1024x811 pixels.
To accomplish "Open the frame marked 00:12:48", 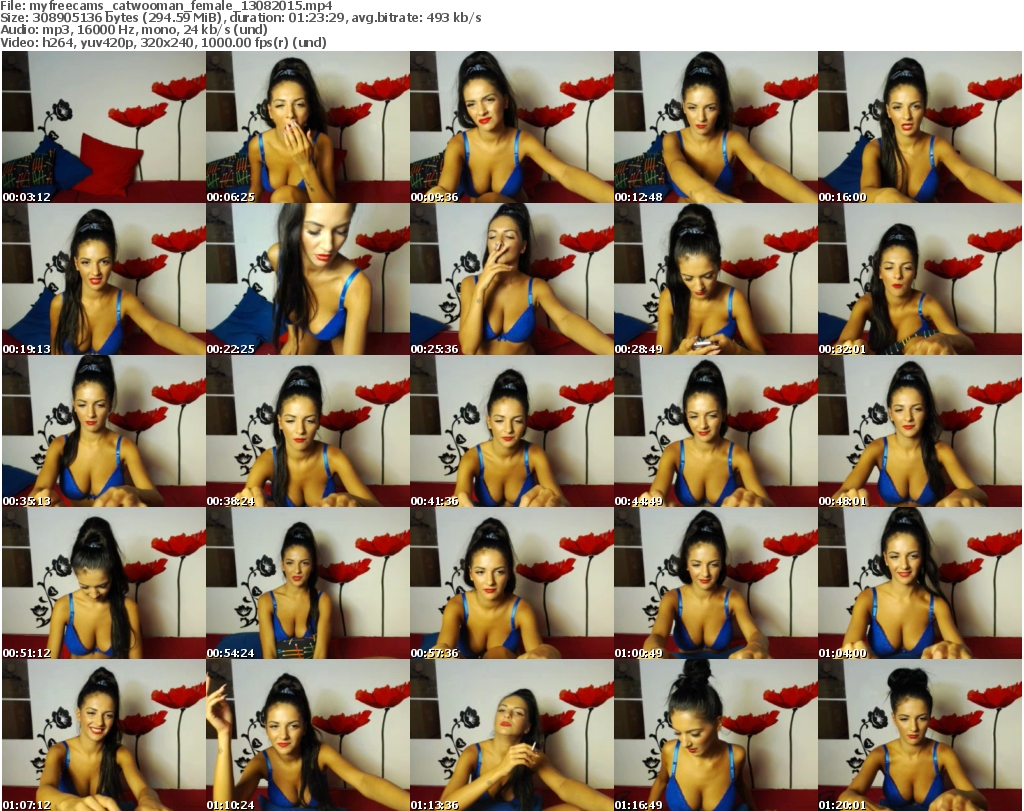I will click(716, 127).
